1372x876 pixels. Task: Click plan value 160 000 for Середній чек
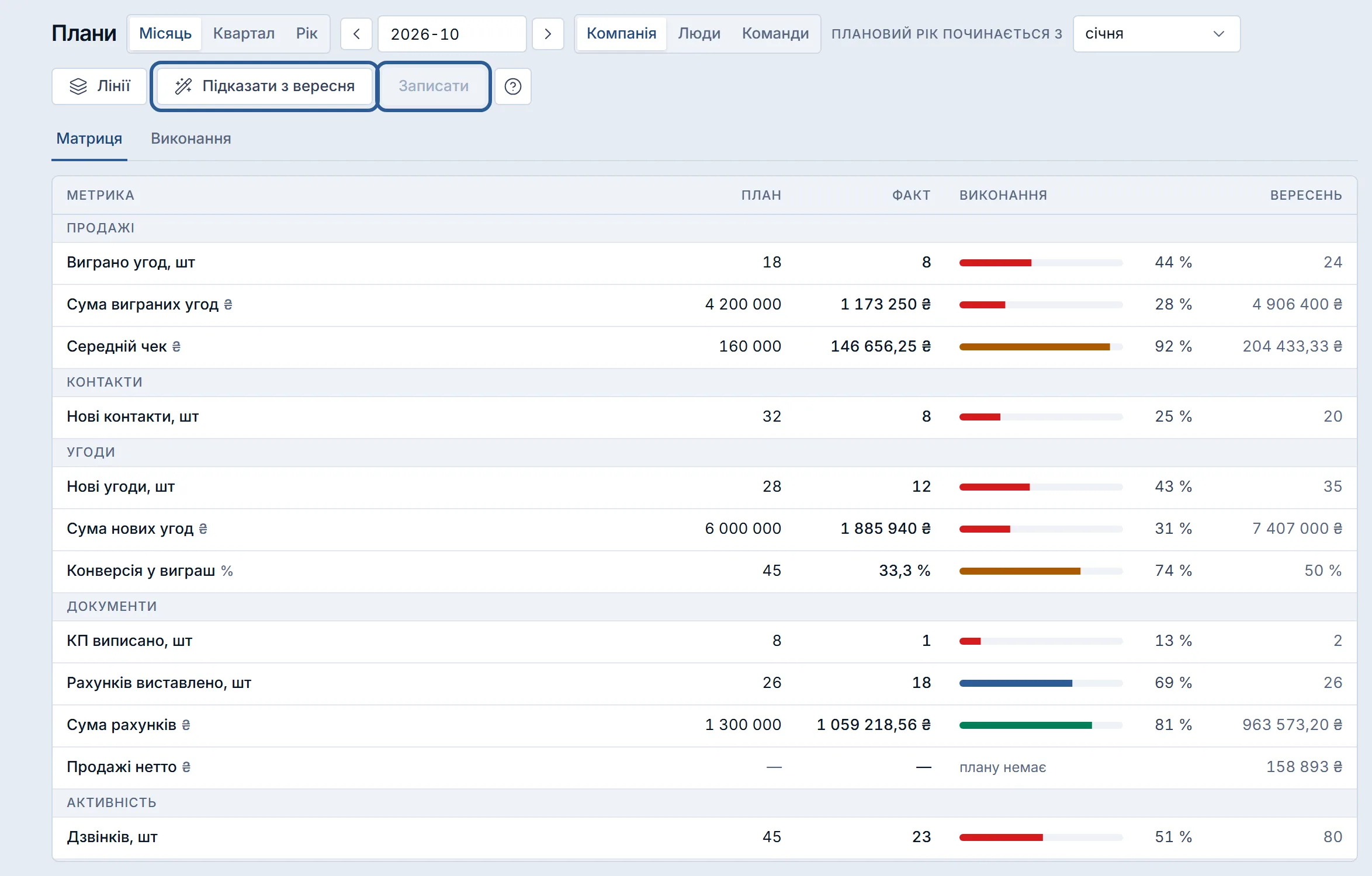pyautogui.click(x=750, y=346)
